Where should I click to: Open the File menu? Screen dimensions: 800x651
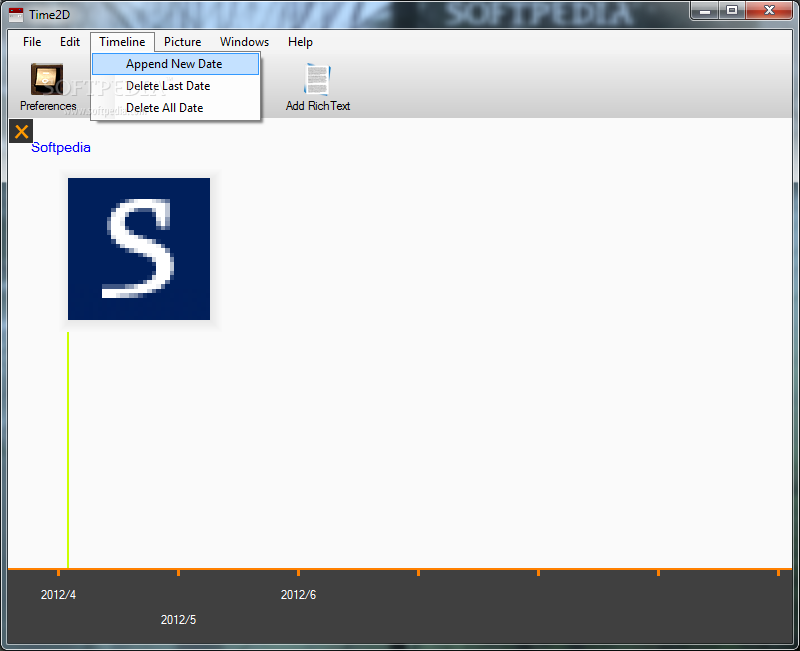pos(32,42)
